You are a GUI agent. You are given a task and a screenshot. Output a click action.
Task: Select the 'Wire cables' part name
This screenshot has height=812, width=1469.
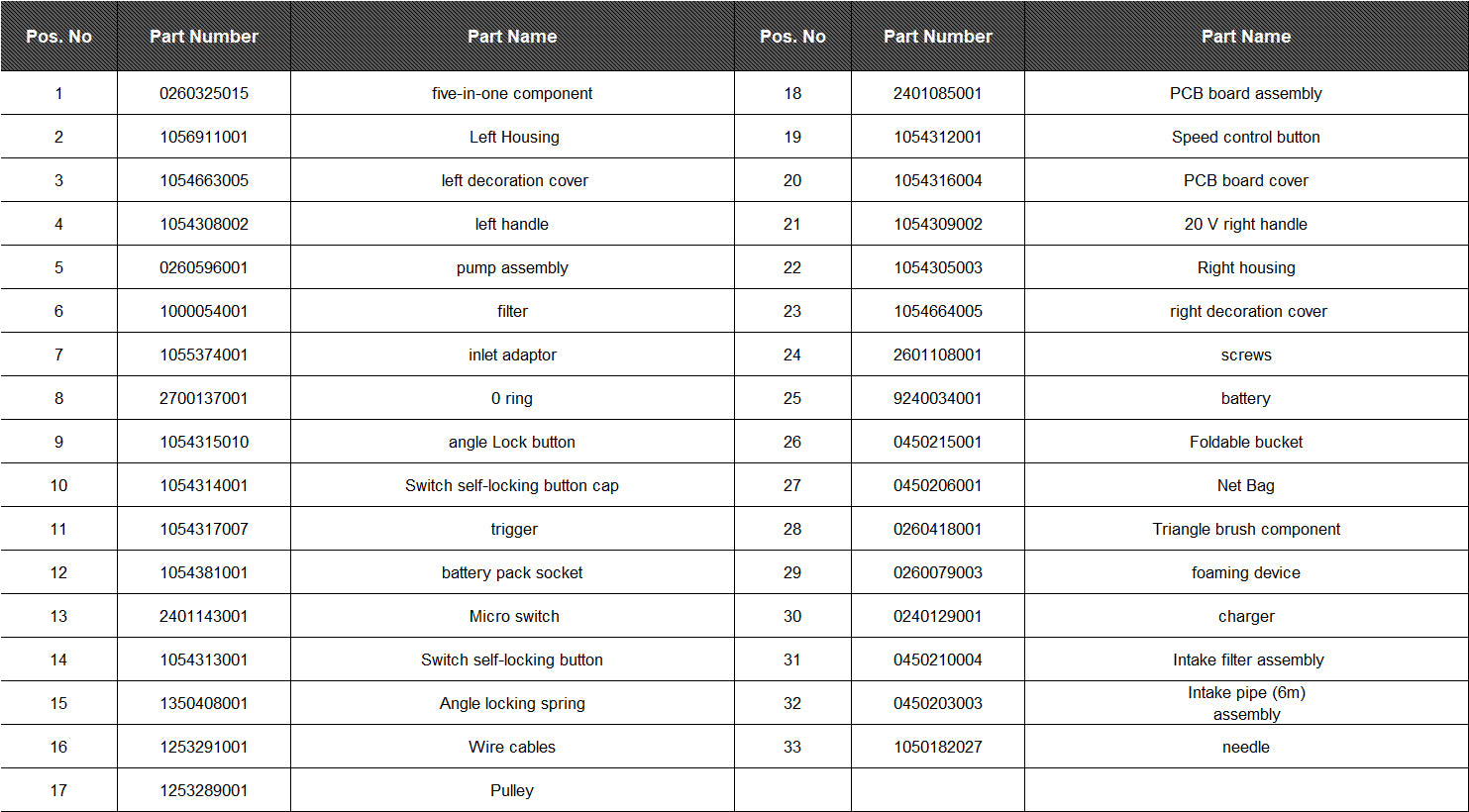[512, 747]
